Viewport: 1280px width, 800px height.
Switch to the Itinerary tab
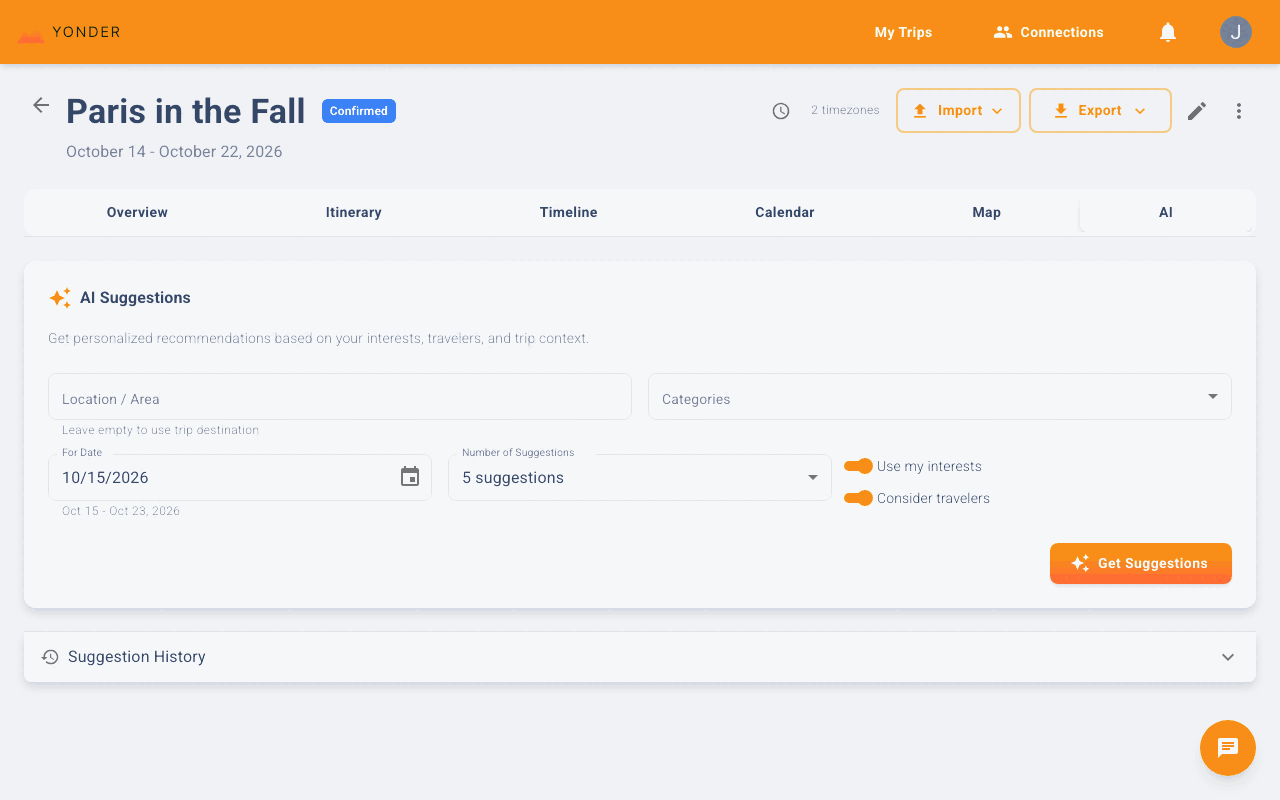coord(353,212)
